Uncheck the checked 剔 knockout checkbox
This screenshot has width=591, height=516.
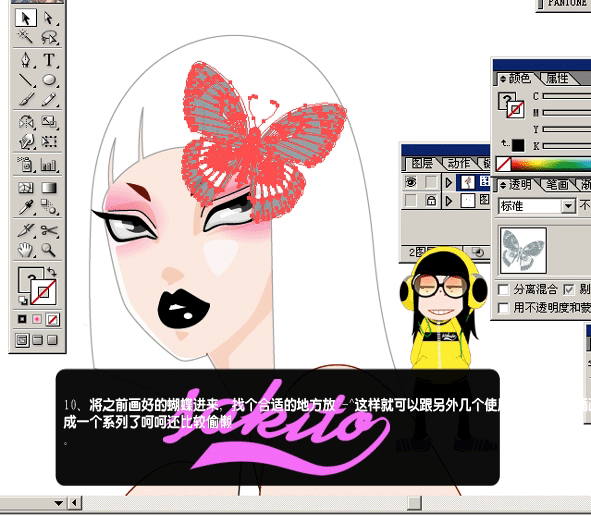point(568,289)
